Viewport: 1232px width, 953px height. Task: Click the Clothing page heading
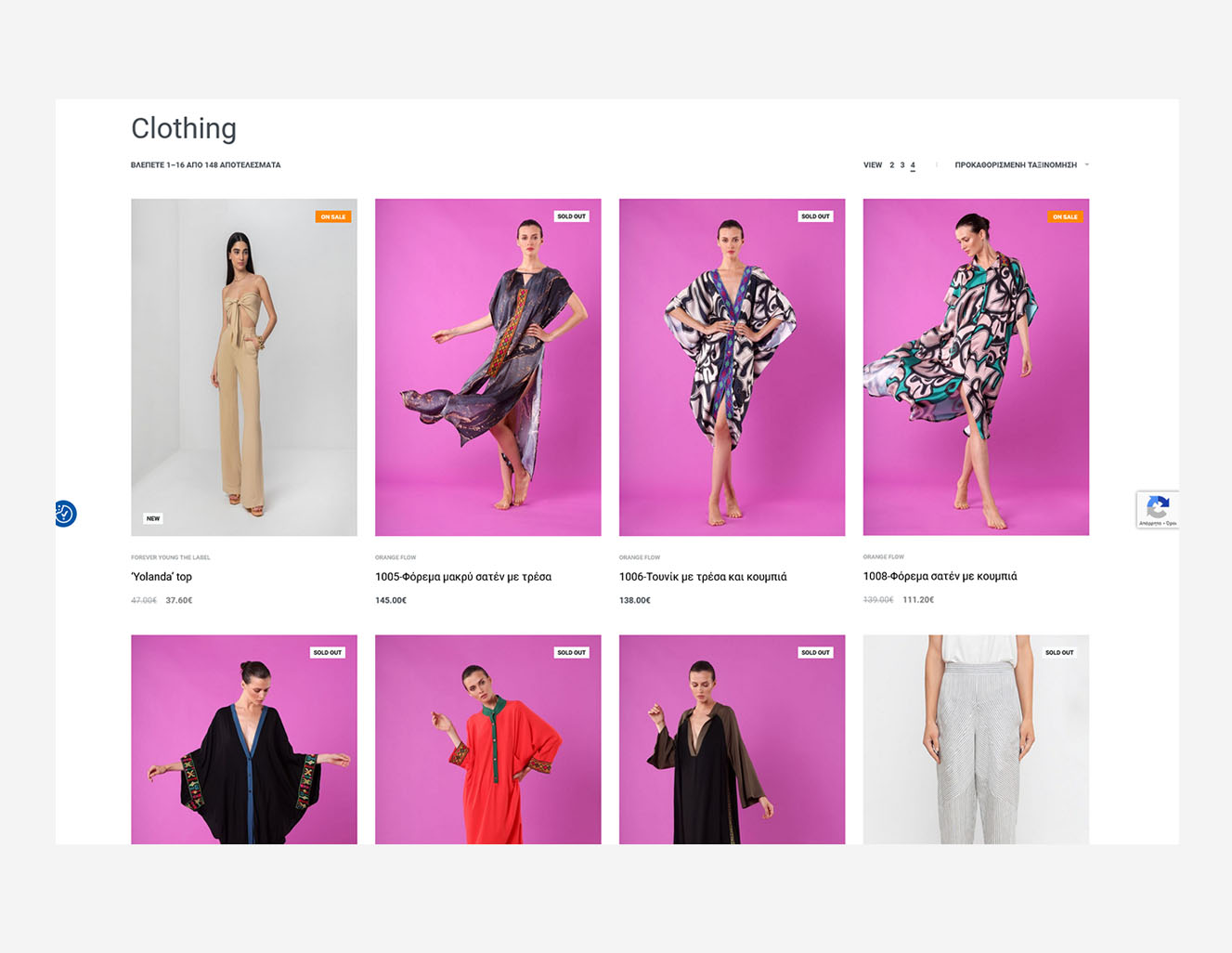coord(184,128)
